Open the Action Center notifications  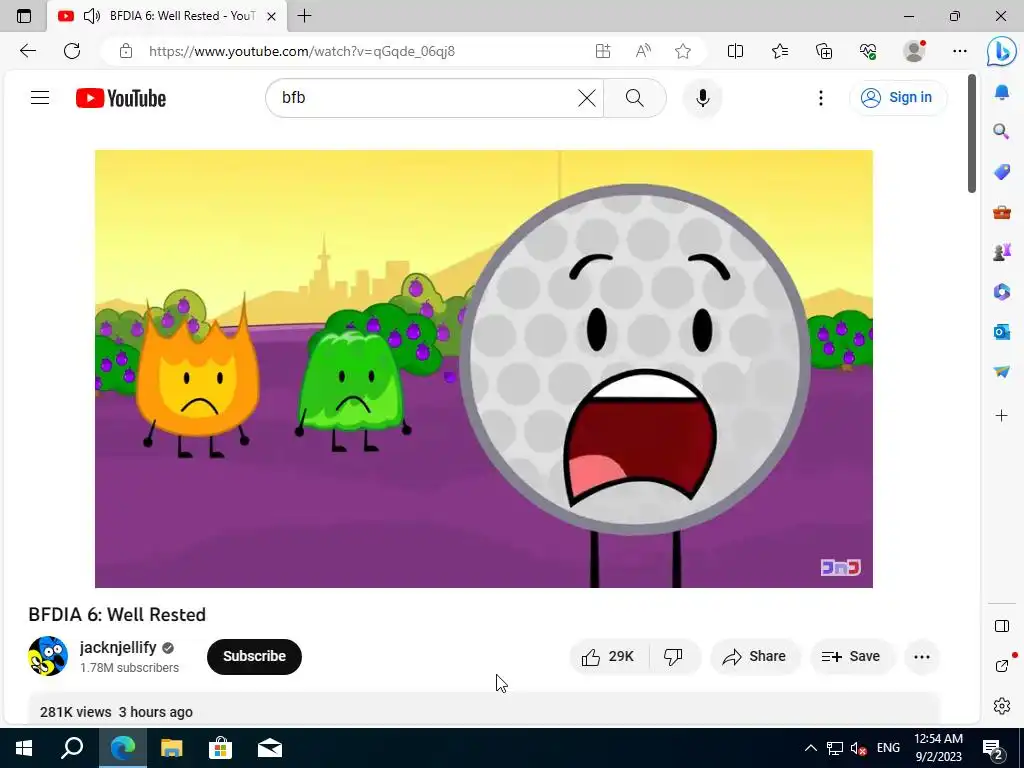point(993,748)
